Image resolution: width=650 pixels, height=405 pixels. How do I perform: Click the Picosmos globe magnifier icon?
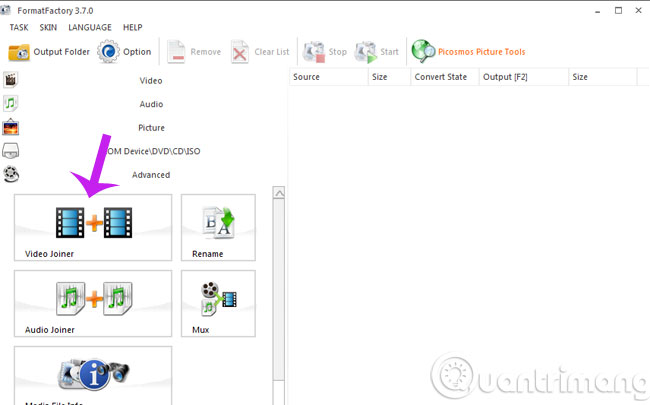423,51
